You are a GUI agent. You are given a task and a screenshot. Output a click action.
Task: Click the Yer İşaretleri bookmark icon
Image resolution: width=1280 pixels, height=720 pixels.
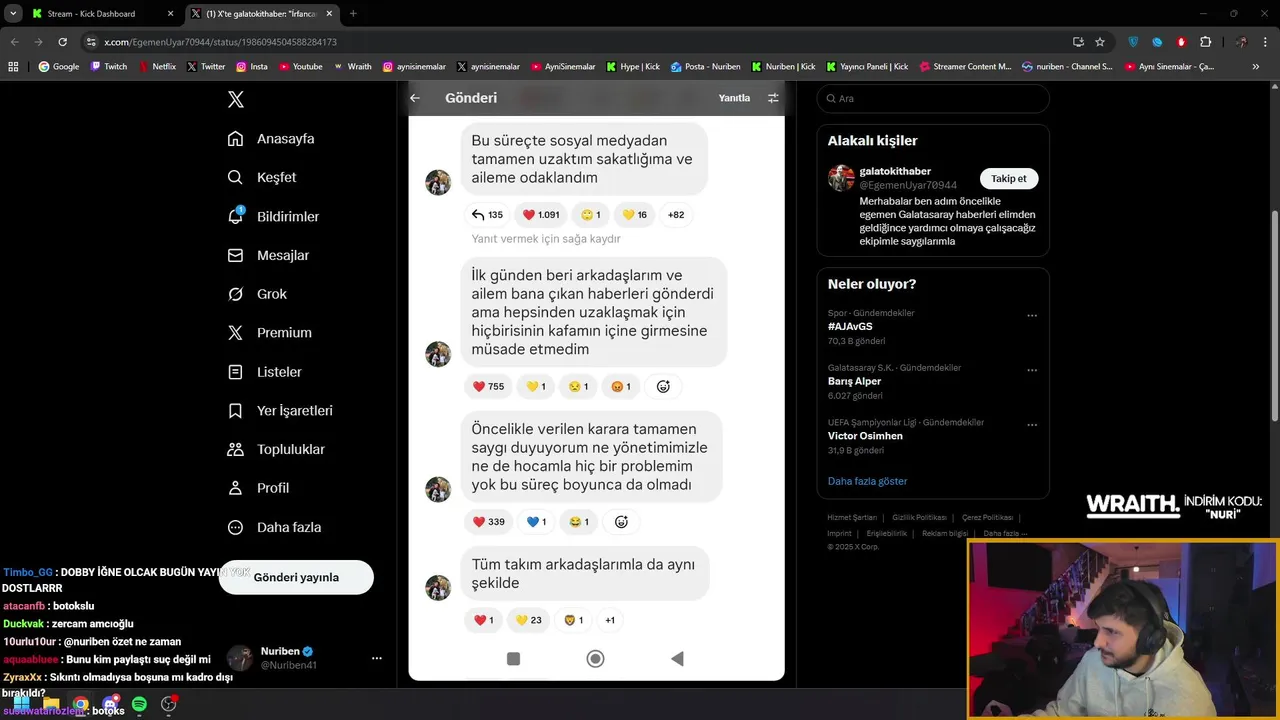pos(236,411)
